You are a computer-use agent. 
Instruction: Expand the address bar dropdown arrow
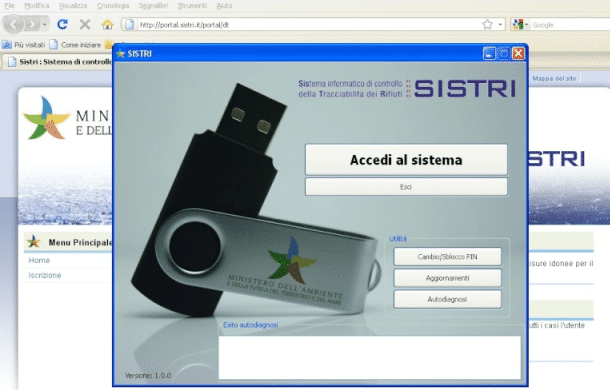(x=500, y=25)
